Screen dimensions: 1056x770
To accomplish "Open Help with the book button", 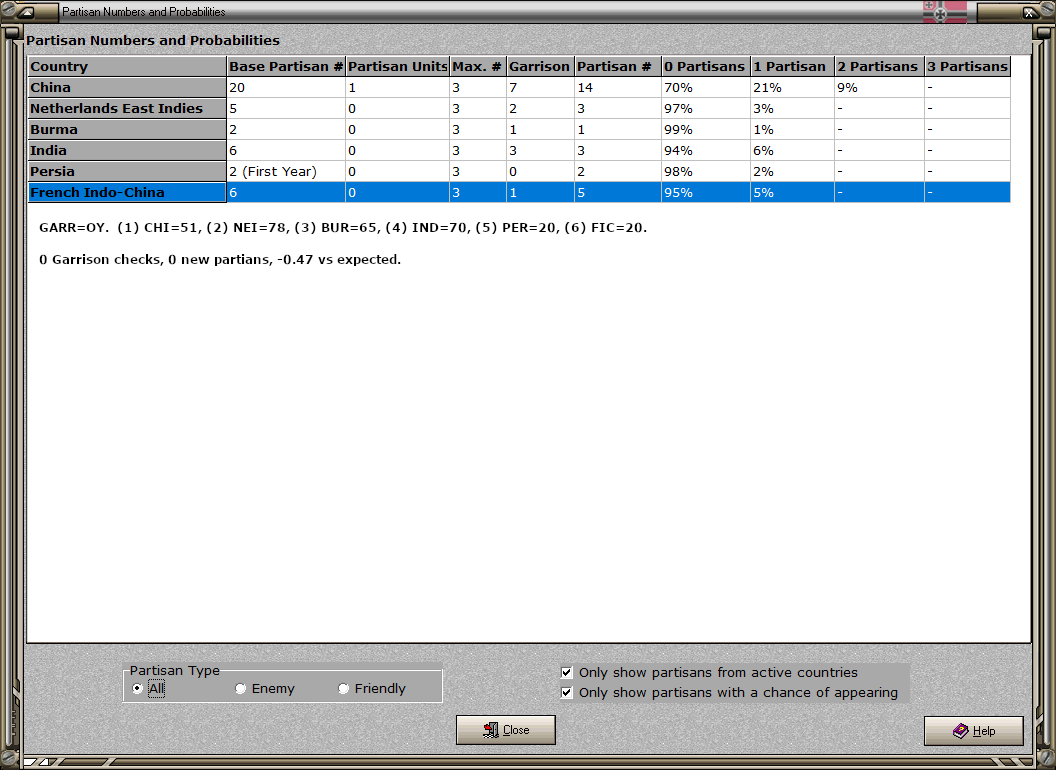I will coord(974,731).
